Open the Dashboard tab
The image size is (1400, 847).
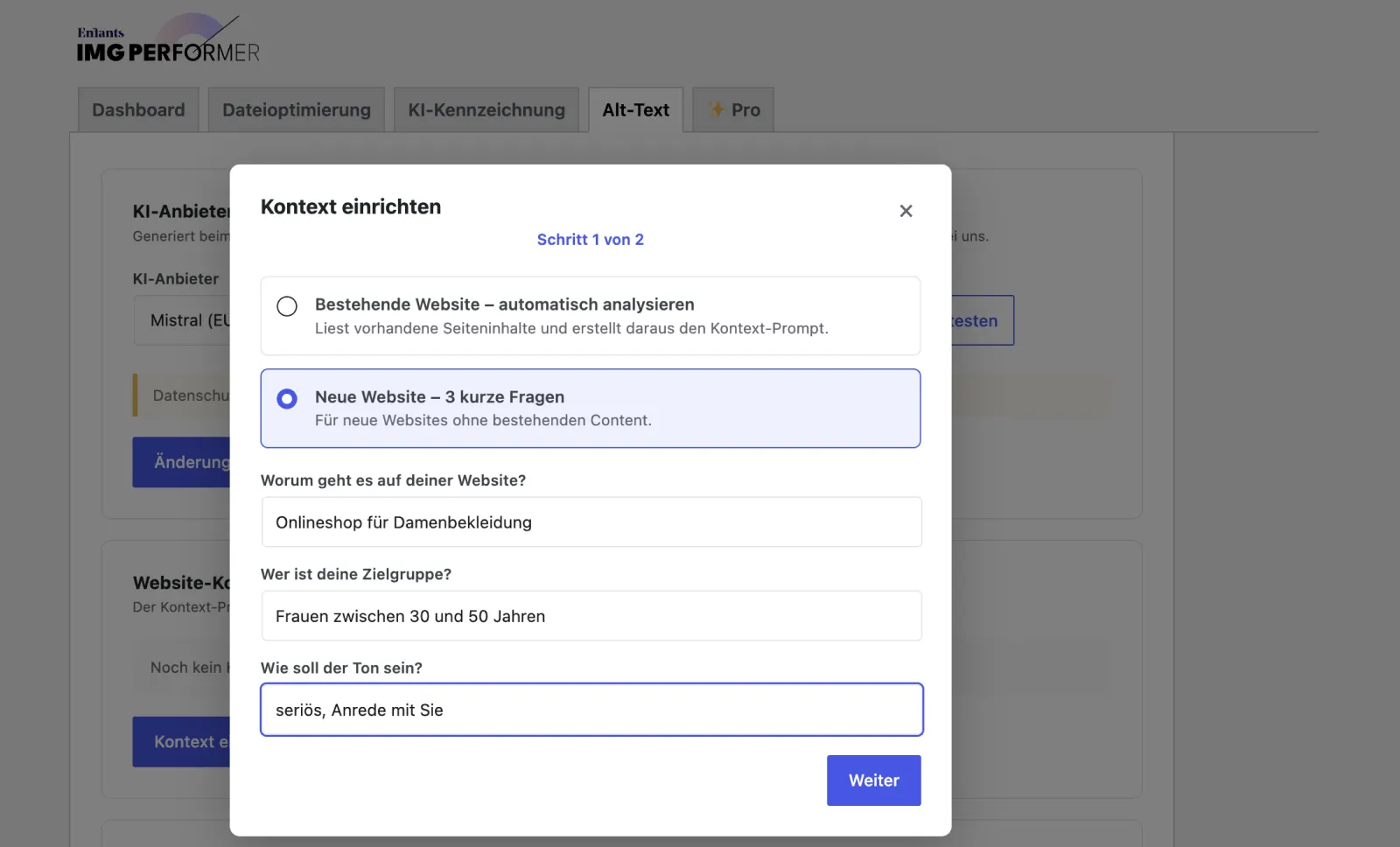[x=138, y=110]
